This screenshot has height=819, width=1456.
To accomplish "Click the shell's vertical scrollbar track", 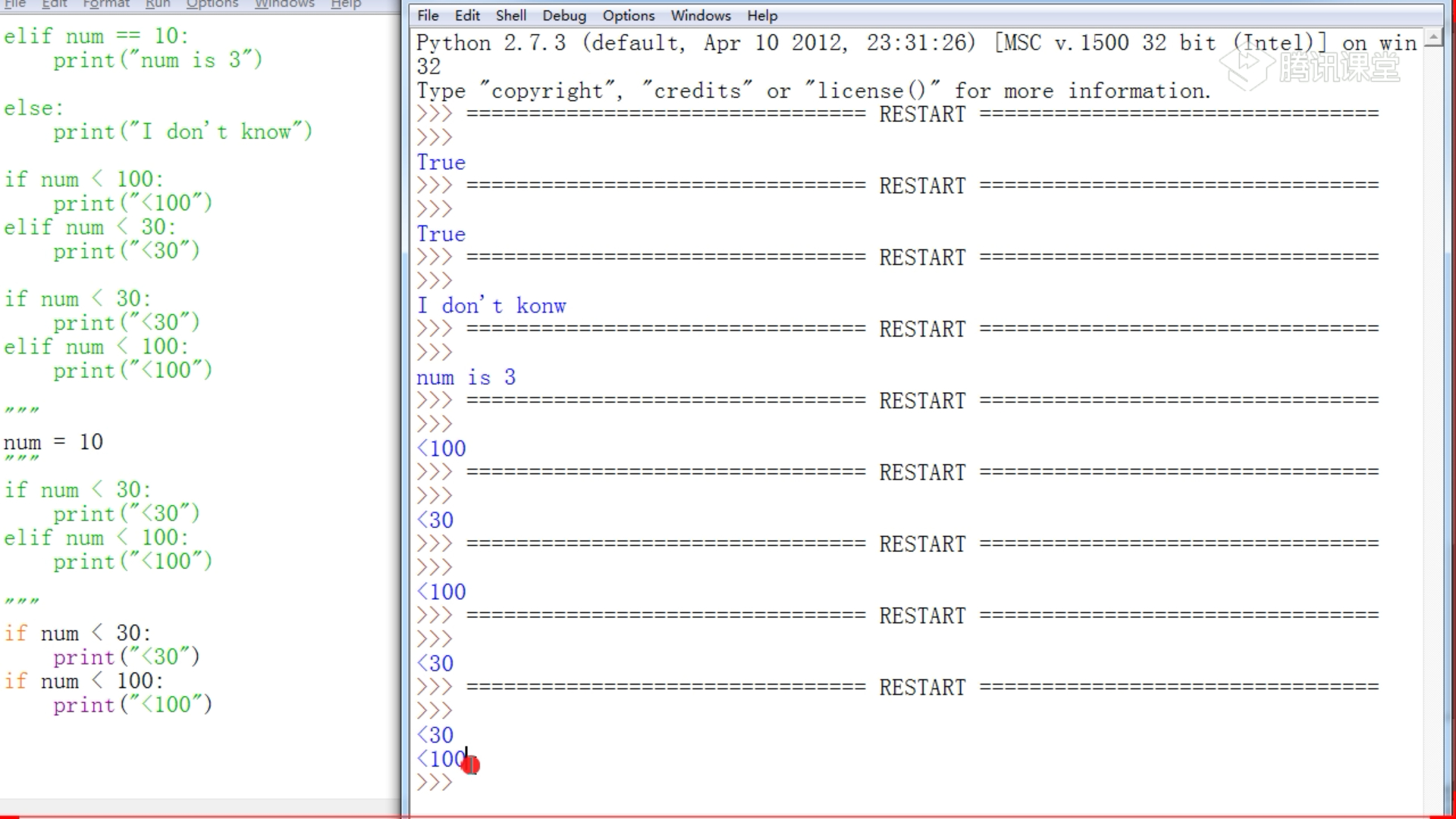I will [1433, 425].
